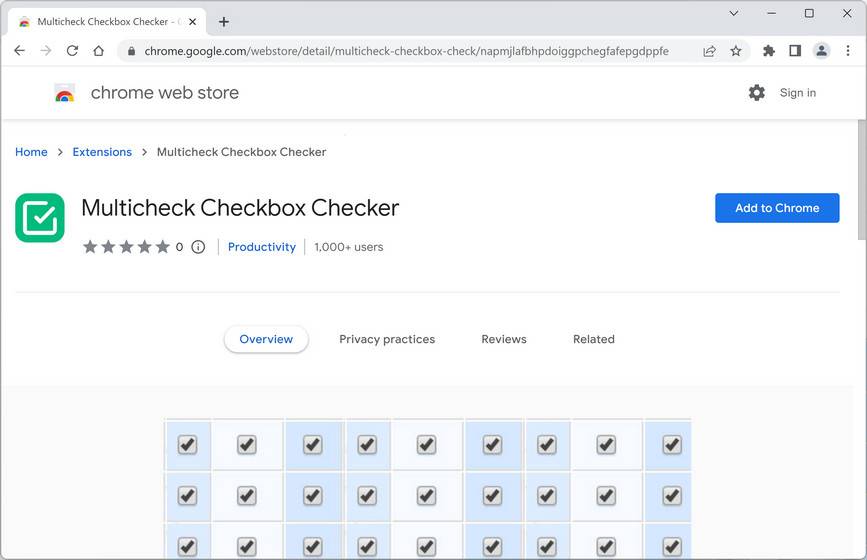Select the Related tab
Screen dimensions: 867x560
pos(593,339)
